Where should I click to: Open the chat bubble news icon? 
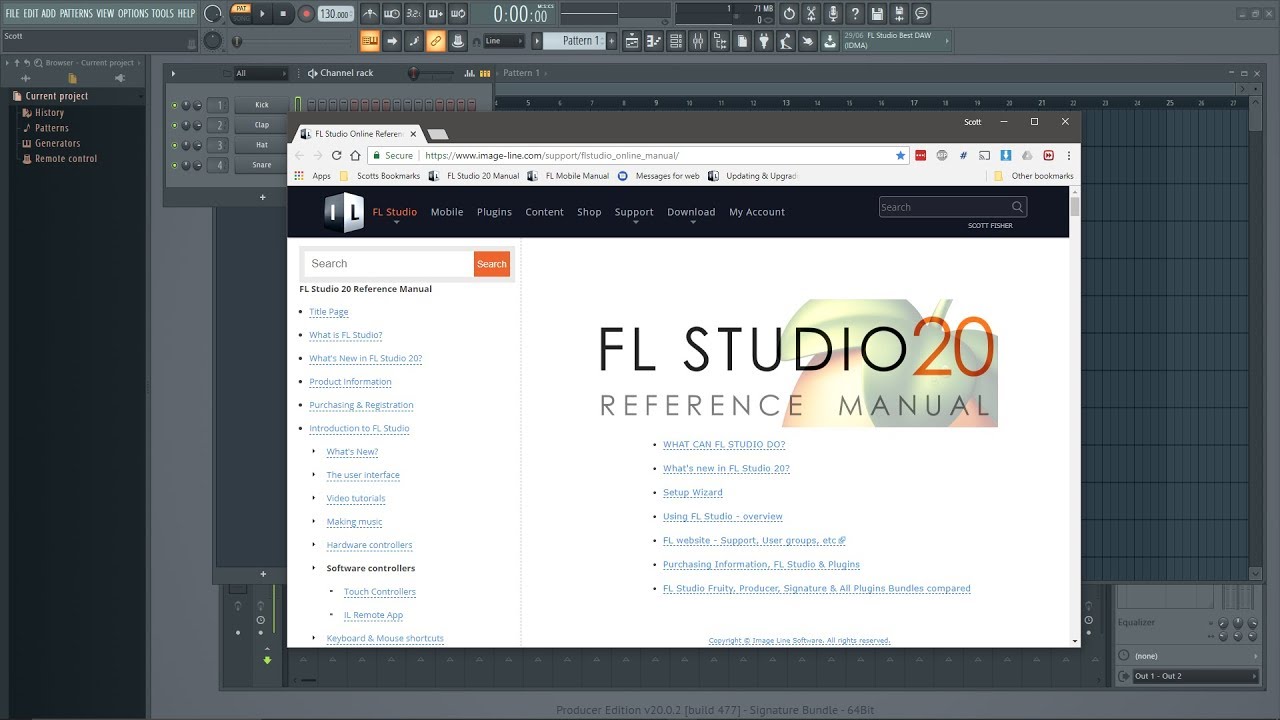[922, 14]
